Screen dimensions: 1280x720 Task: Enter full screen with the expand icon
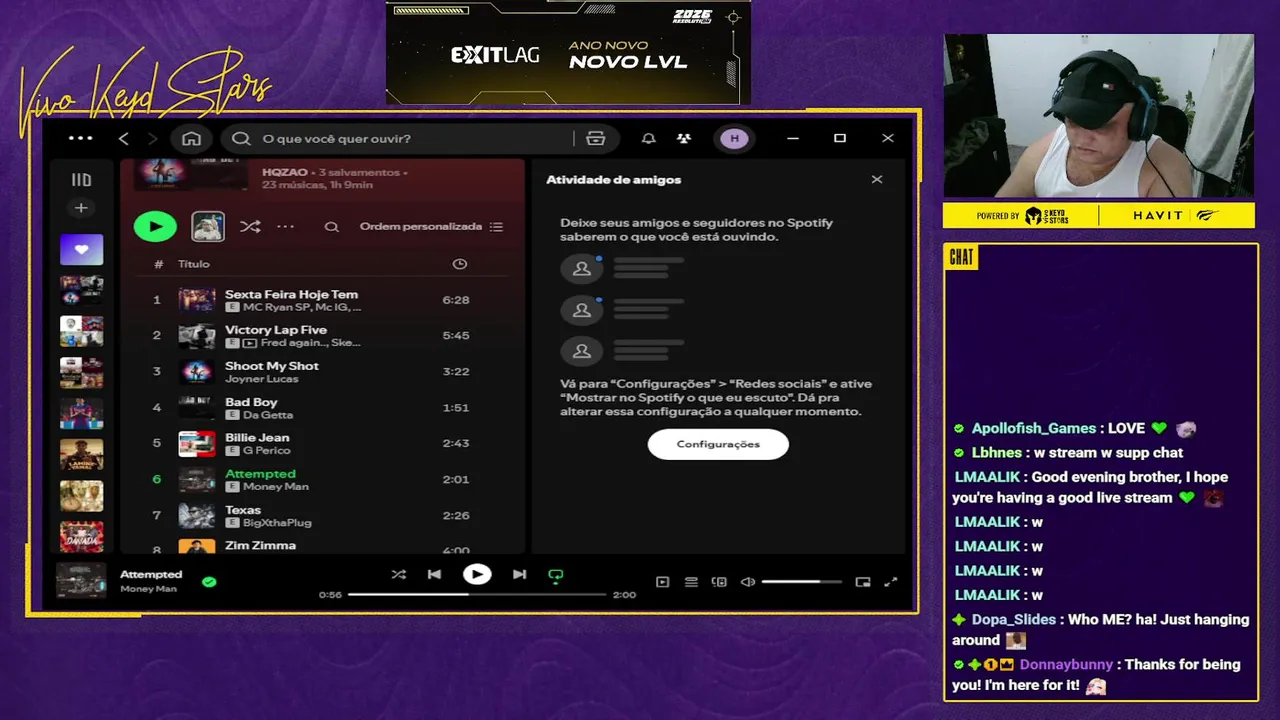click(x=891, y=582)
